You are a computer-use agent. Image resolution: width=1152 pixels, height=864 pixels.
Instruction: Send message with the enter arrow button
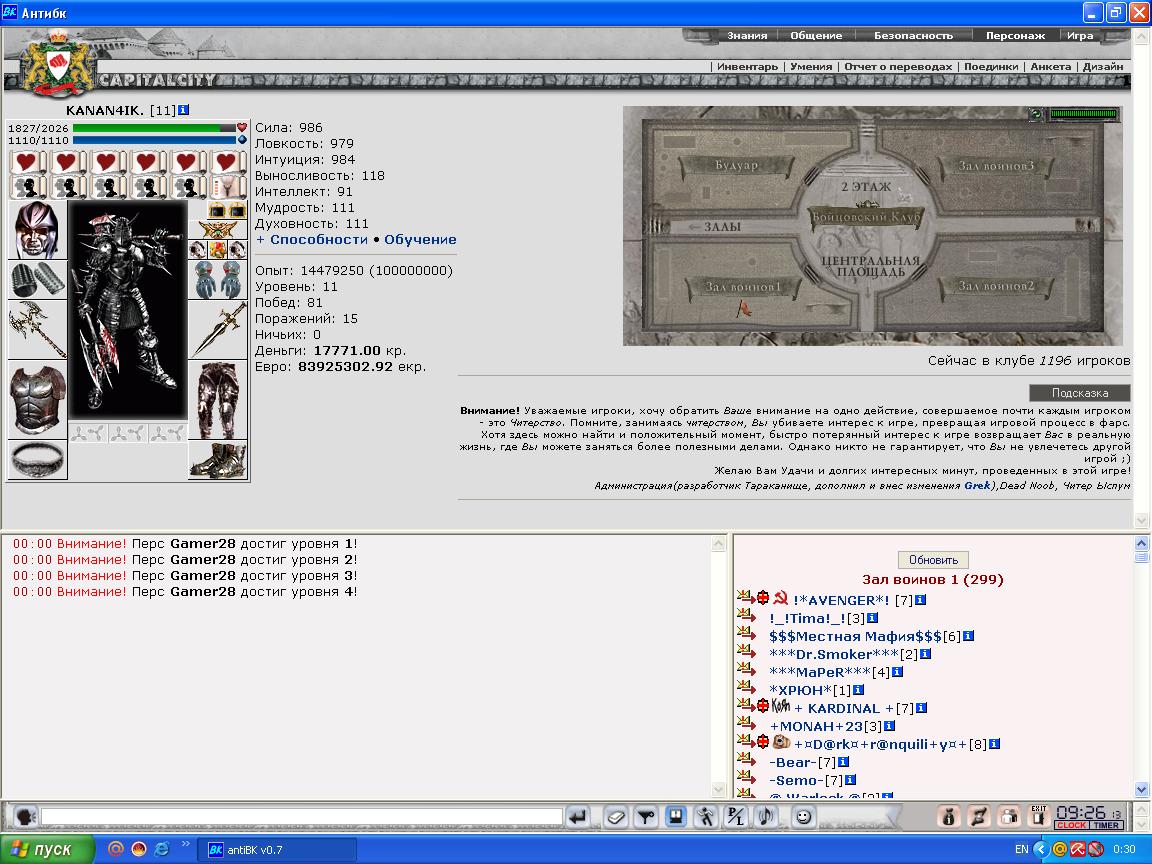pyautogui.click(x=578, y=816)
